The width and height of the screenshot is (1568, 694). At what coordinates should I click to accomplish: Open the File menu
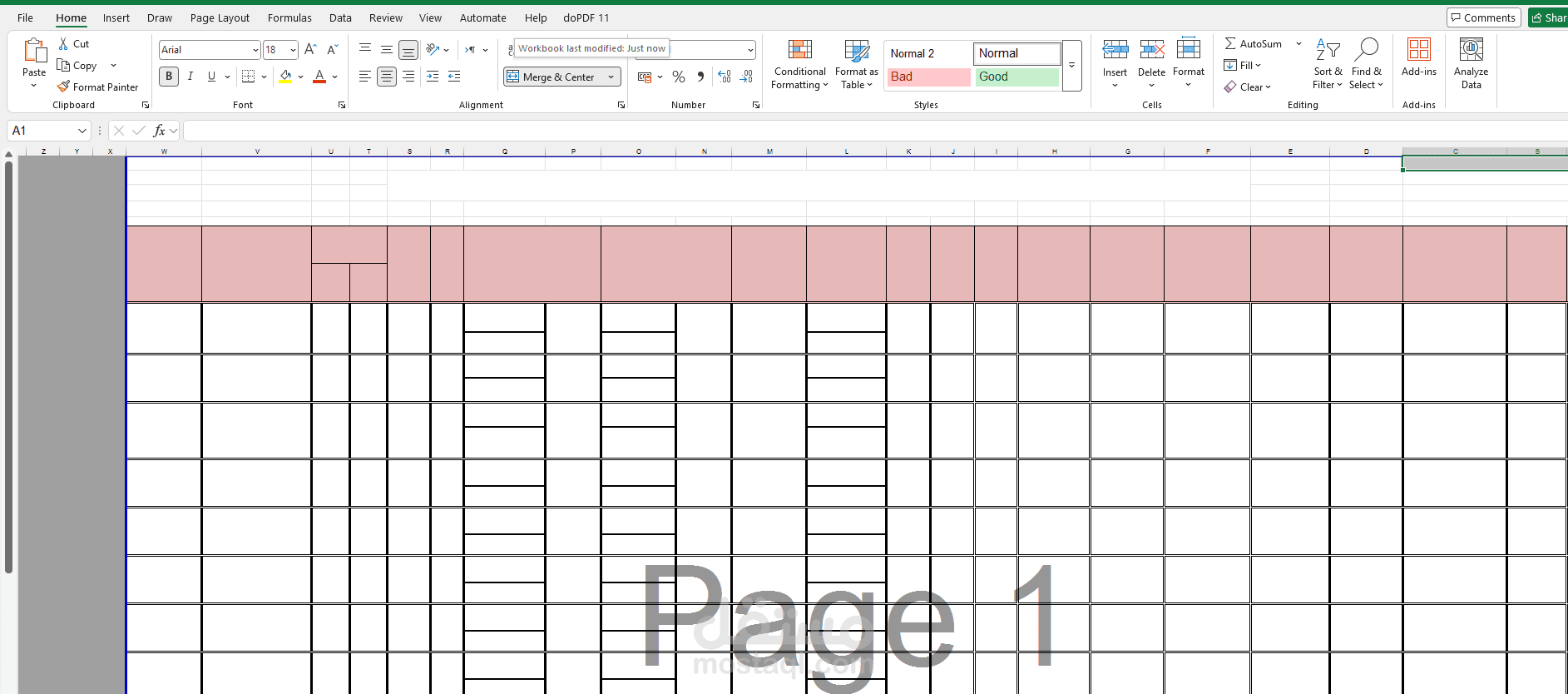pos(25,17)
